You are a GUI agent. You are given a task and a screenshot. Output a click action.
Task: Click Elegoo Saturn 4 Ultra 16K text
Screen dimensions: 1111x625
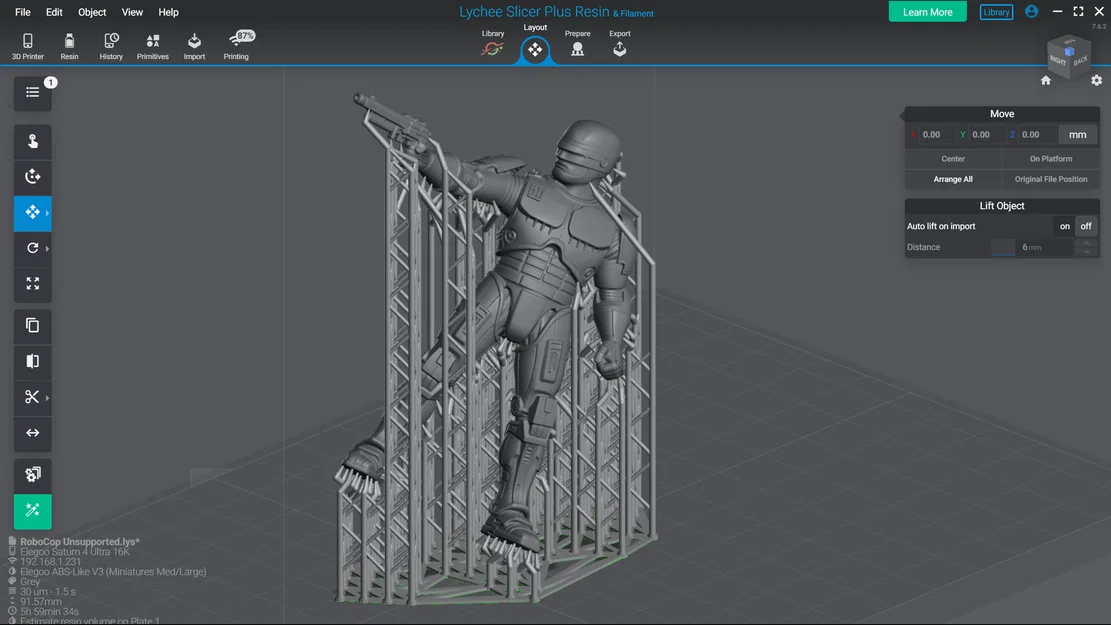pos(75,551)
